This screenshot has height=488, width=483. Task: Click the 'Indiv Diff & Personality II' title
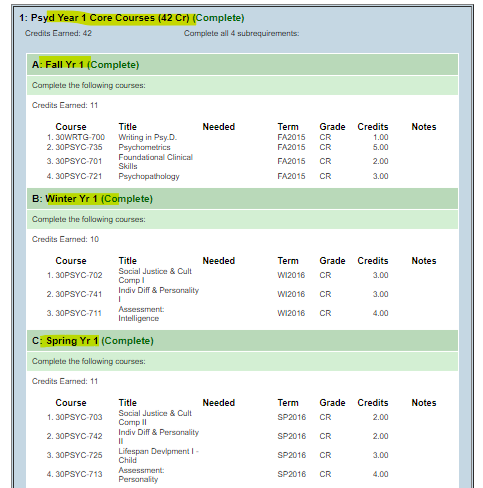[159, 437]
